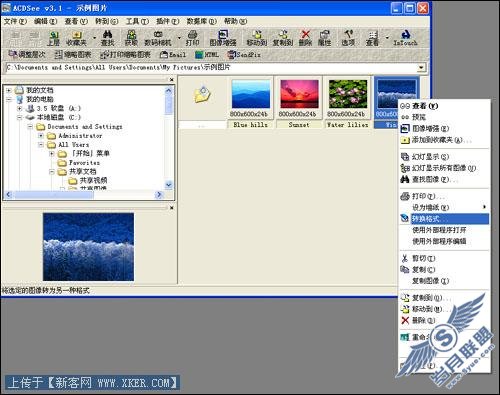Click the folder tree scroll-down arrow
The image size is (500, 395).
169,185
